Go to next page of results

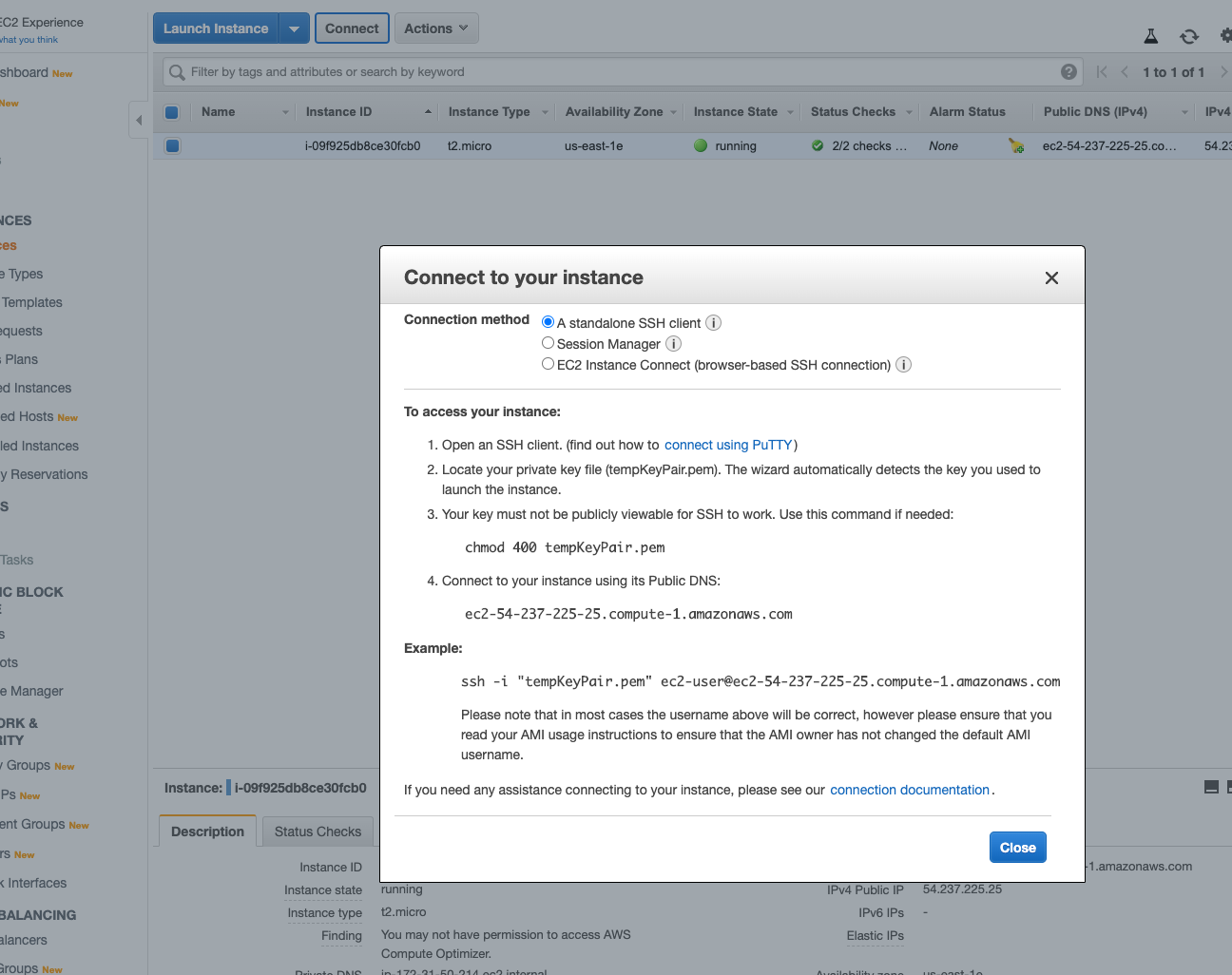(x=1224, y=72)
